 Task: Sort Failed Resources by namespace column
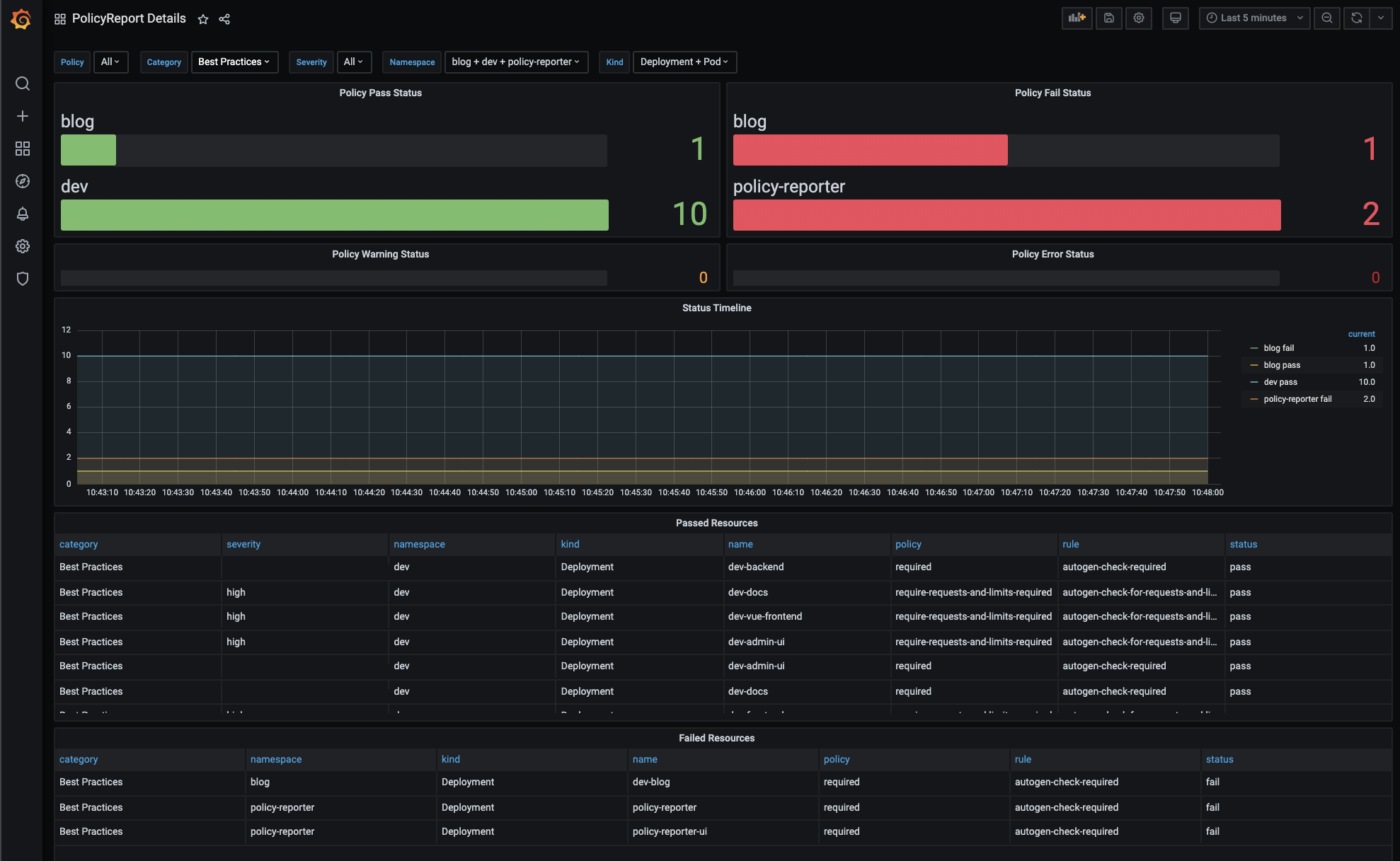tap(276, 759)
